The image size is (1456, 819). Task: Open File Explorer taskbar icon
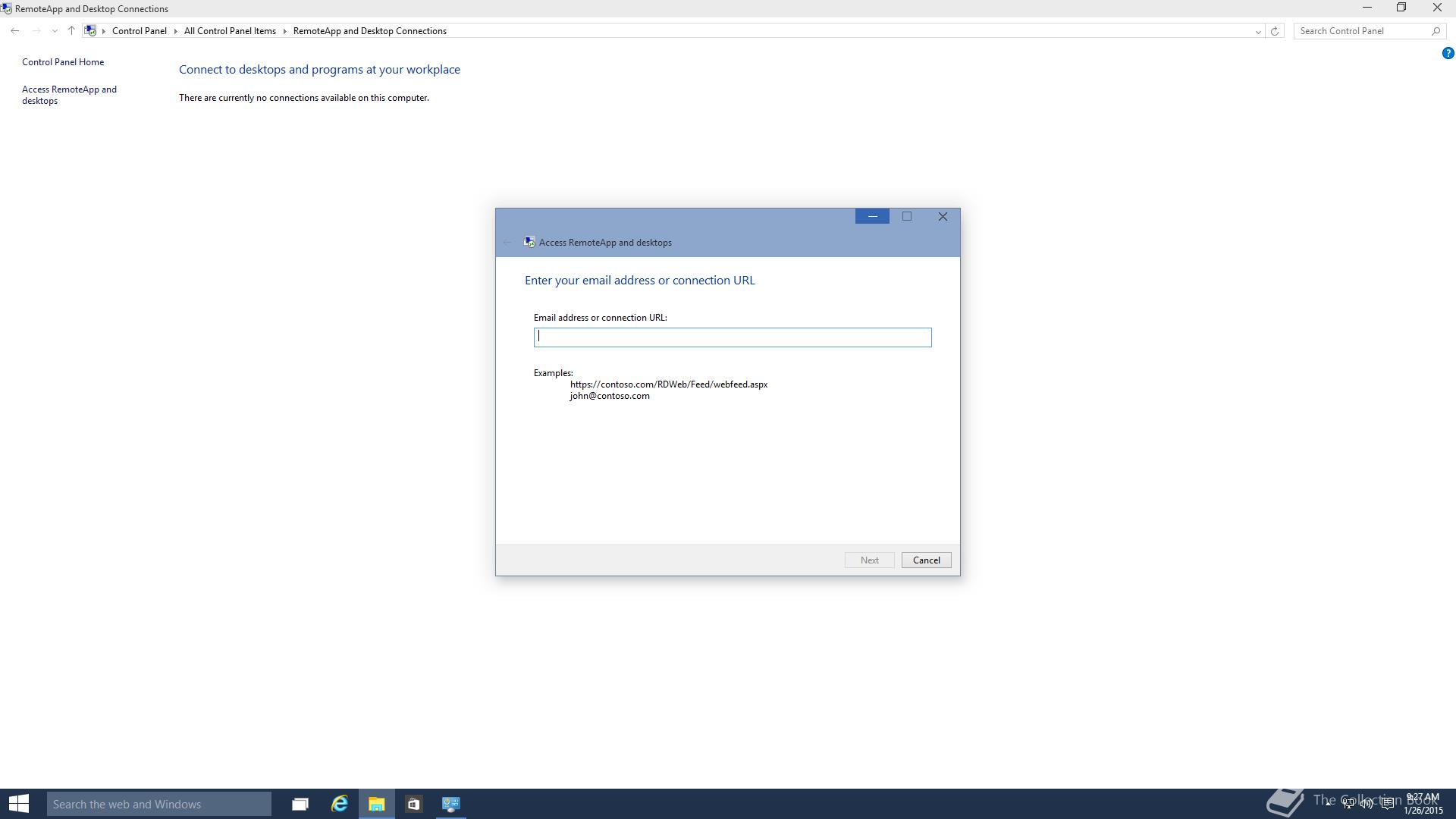pos(376,804)
